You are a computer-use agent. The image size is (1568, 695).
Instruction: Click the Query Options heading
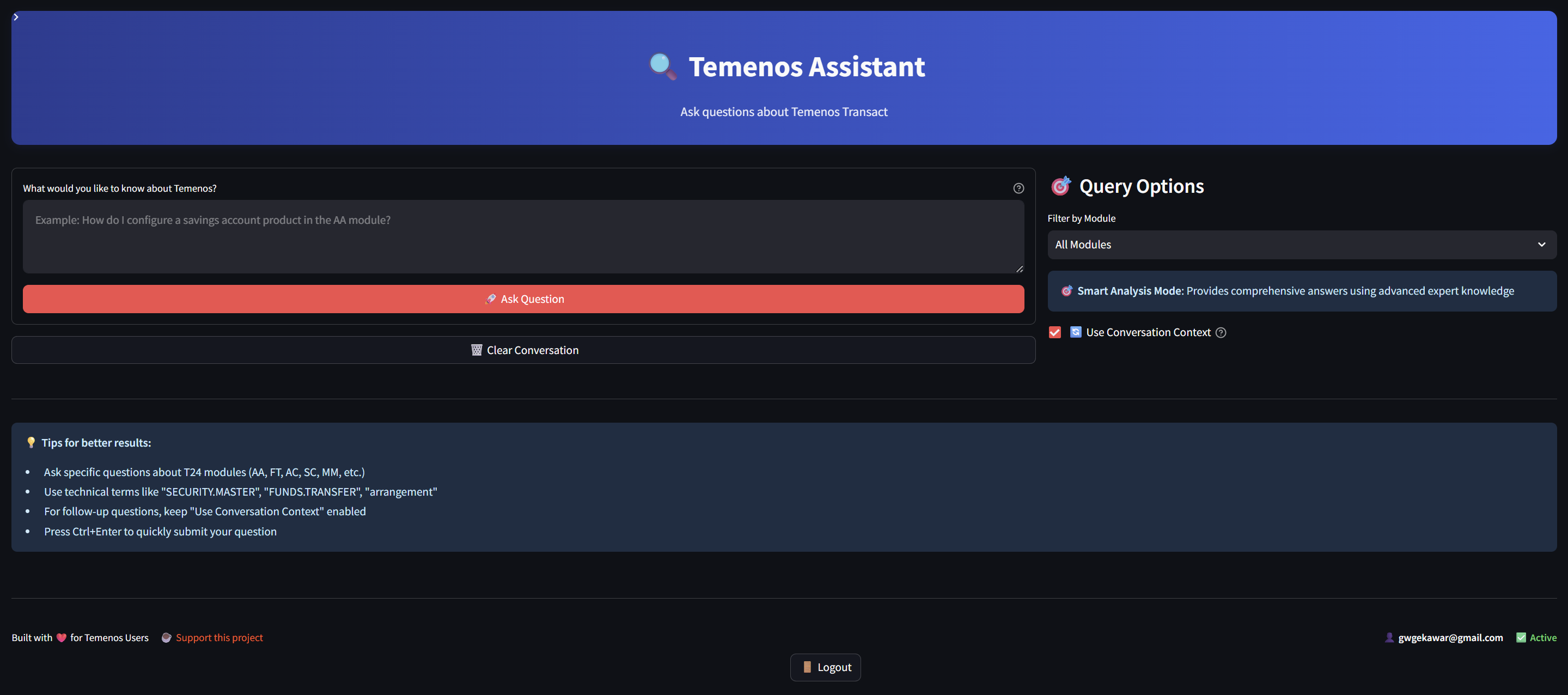click(1142, 186)
